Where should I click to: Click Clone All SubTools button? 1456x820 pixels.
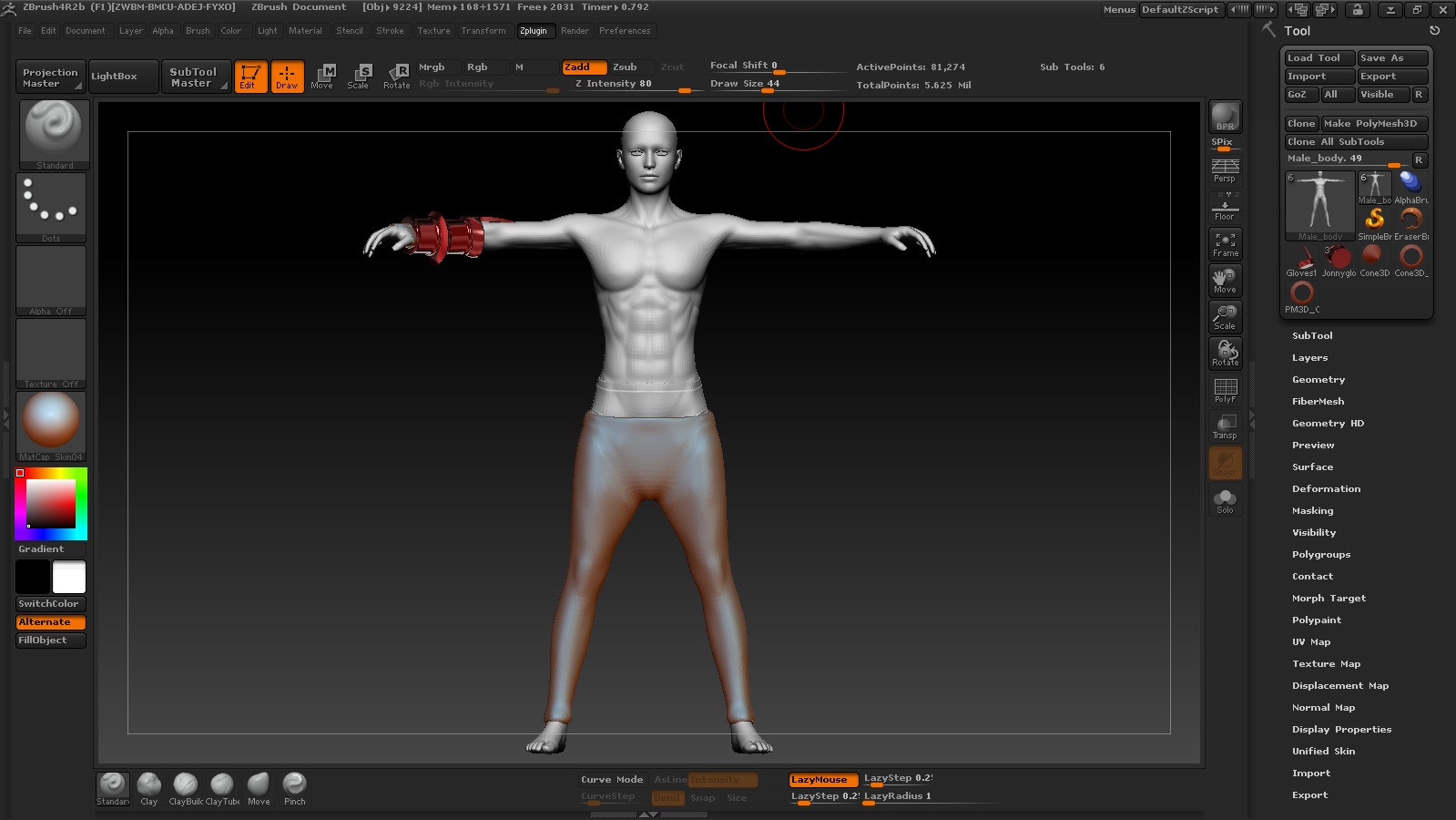pyautogui.click(x=1356, y=142)
